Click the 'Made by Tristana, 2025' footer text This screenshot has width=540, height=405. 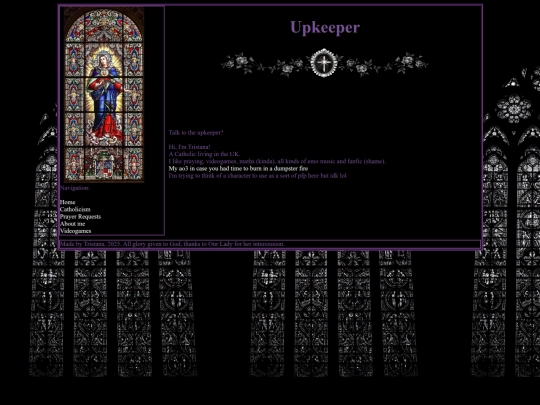point(172,244)
